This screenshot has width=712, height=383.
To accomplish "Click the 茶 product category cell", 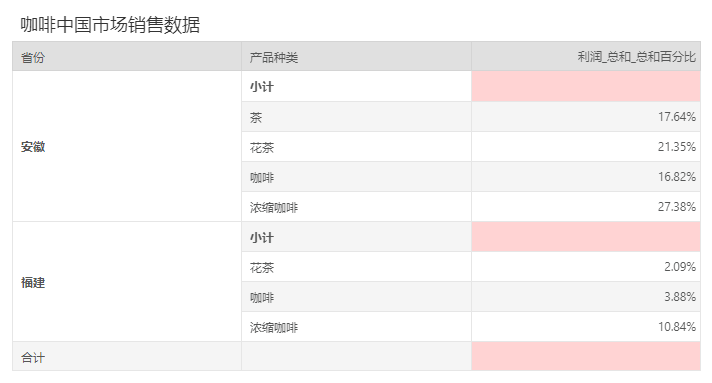I will 356,117.
